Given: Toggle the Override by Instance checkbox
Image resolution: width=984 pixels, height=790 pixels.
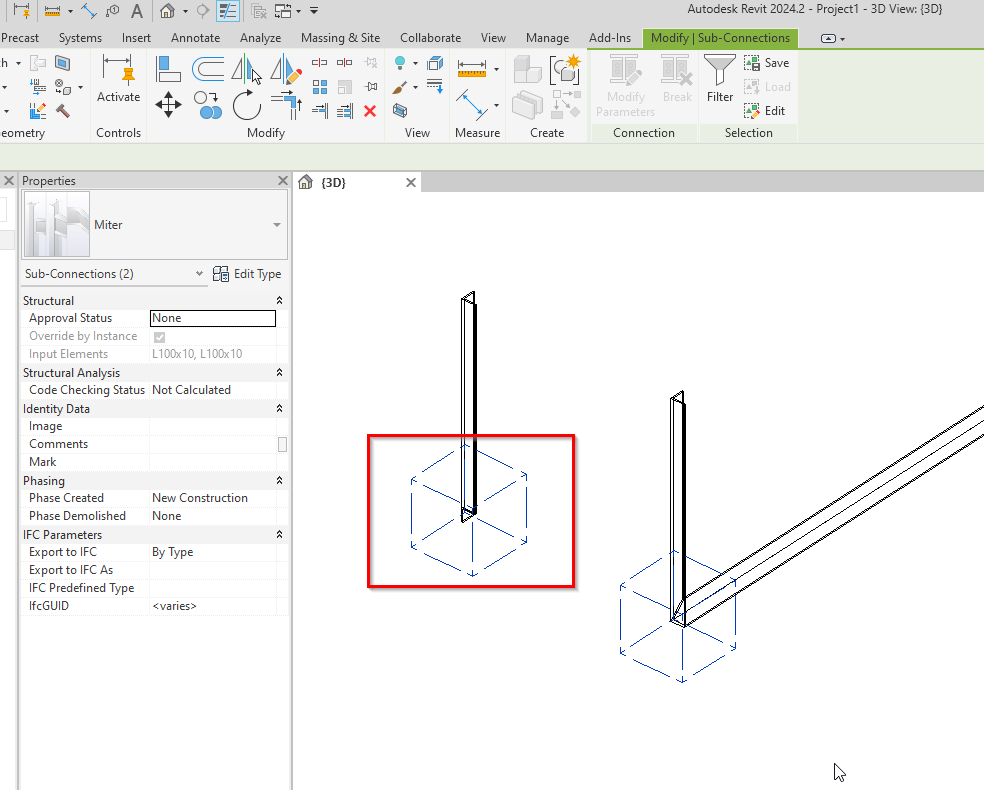Looking at the screenshot, I should 159,336.
